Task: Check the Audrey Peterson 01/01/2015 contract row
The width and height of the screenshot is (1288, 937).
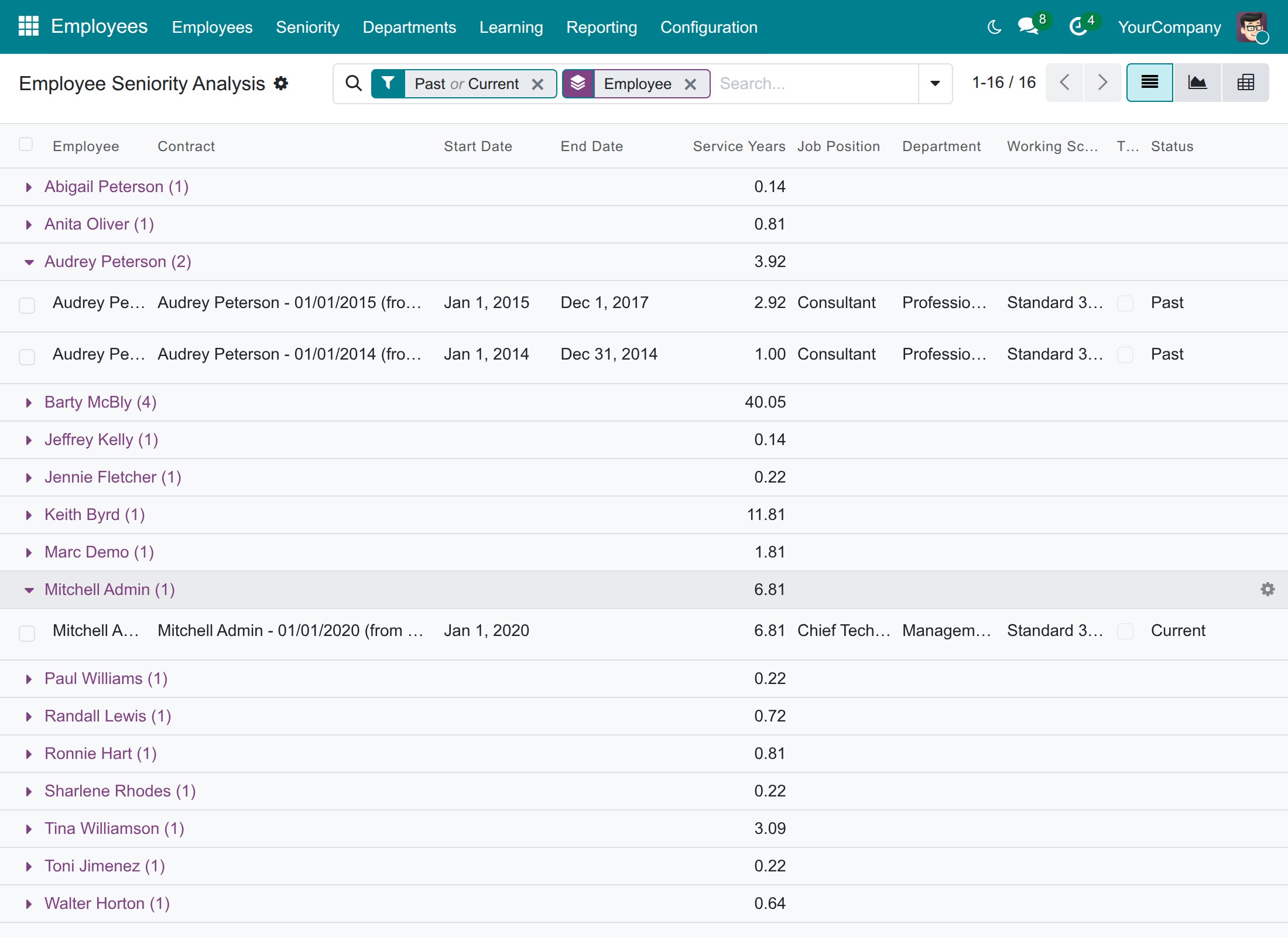Action: tap(27, 305)
